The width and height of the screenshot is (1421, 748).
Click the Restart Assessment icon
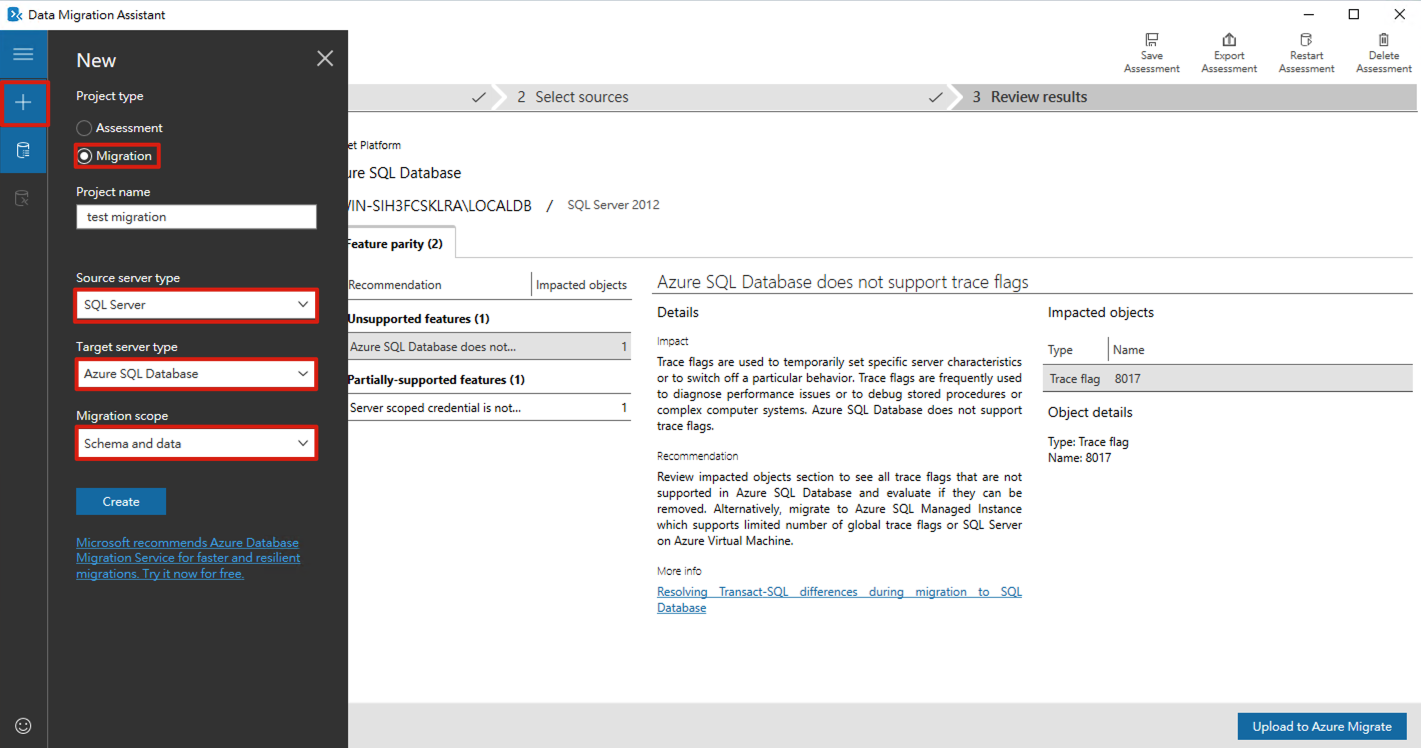tap(1306, 41)
